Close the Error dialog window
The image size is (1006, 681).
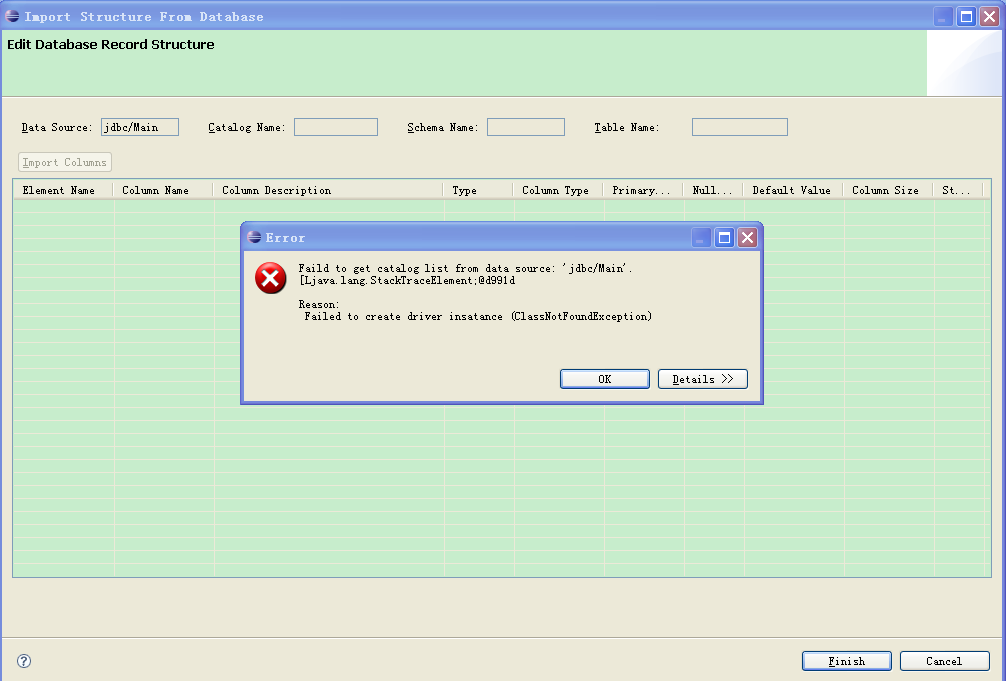[747, 237]
